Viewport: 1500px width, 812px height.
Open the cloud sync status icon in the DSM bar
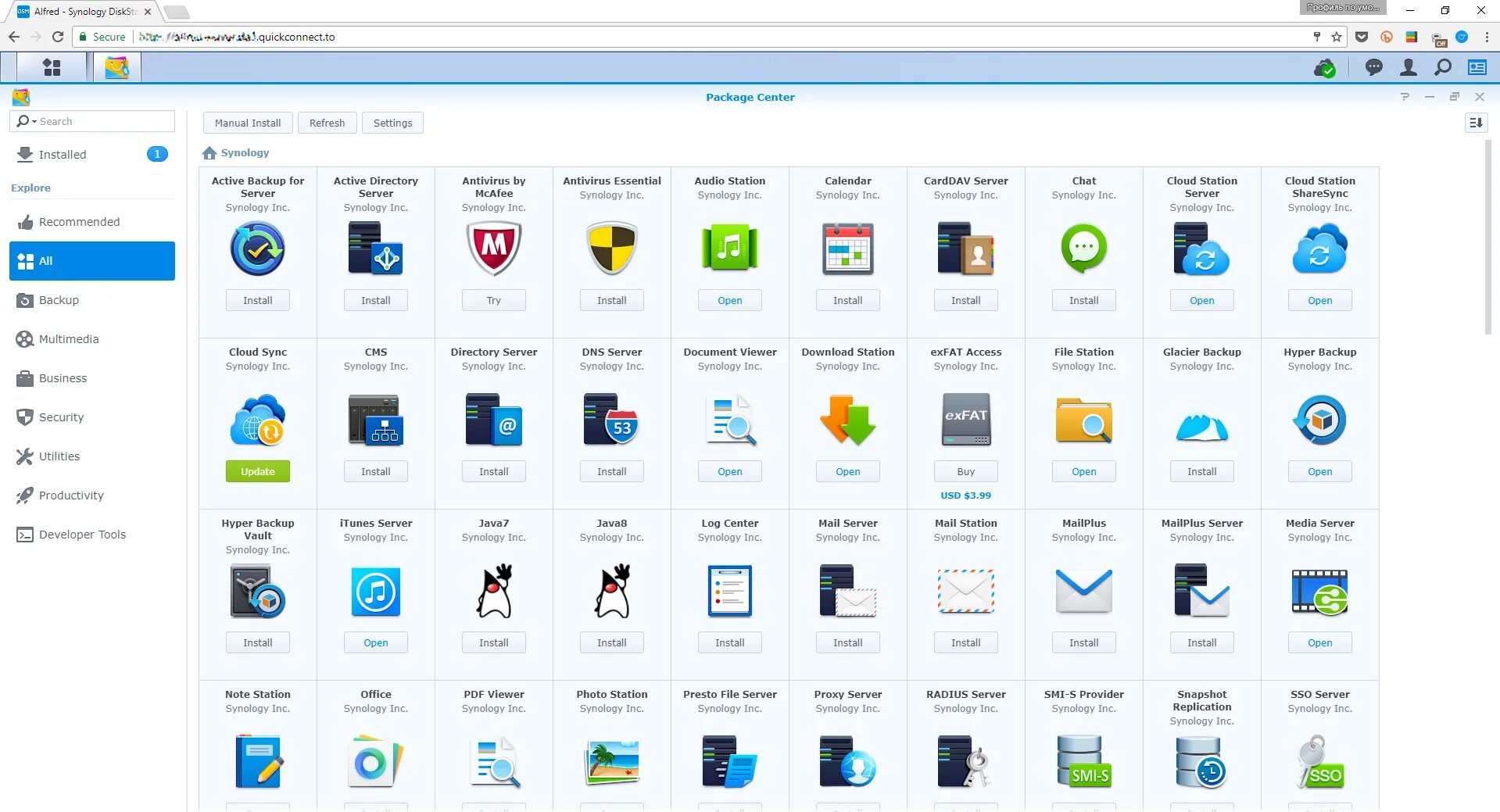pos(1325,68)
